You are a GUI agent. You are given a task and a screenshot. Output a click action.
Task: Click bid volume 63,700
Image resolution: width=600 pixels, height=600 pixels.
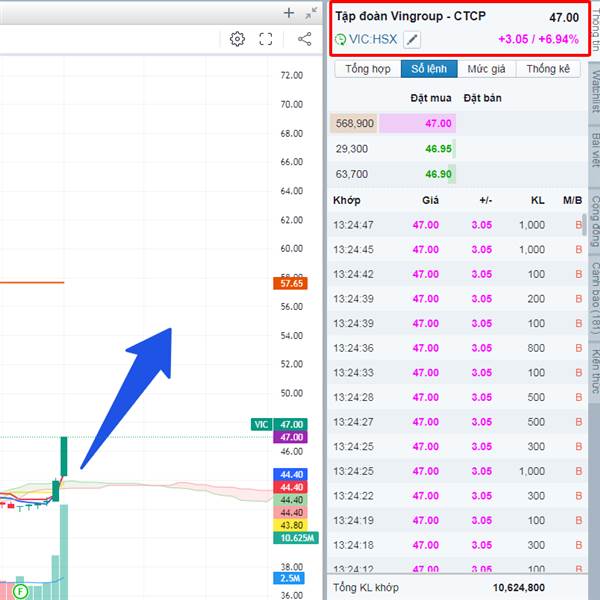point(352,174)
